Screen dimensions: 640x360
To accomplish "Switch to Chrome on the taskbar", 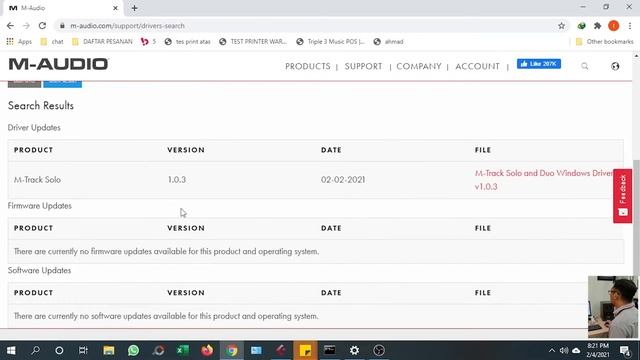I will click(232, 350).
